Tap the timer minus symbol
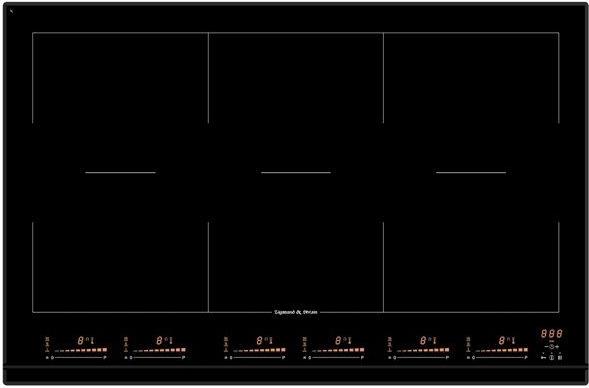This screenshot has height=388, width=589. [x=546, y=347]
